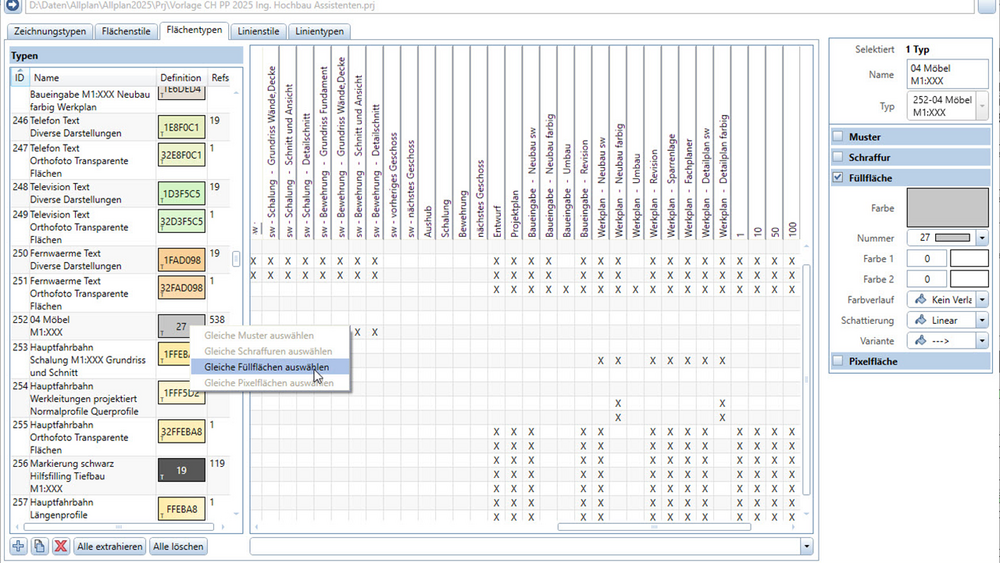Viewport: 1000px width, 563px height.
Task: Select the dark swatch 19 of Markierung schwarz
Action: pyautogui.click(x=182, y=471)
